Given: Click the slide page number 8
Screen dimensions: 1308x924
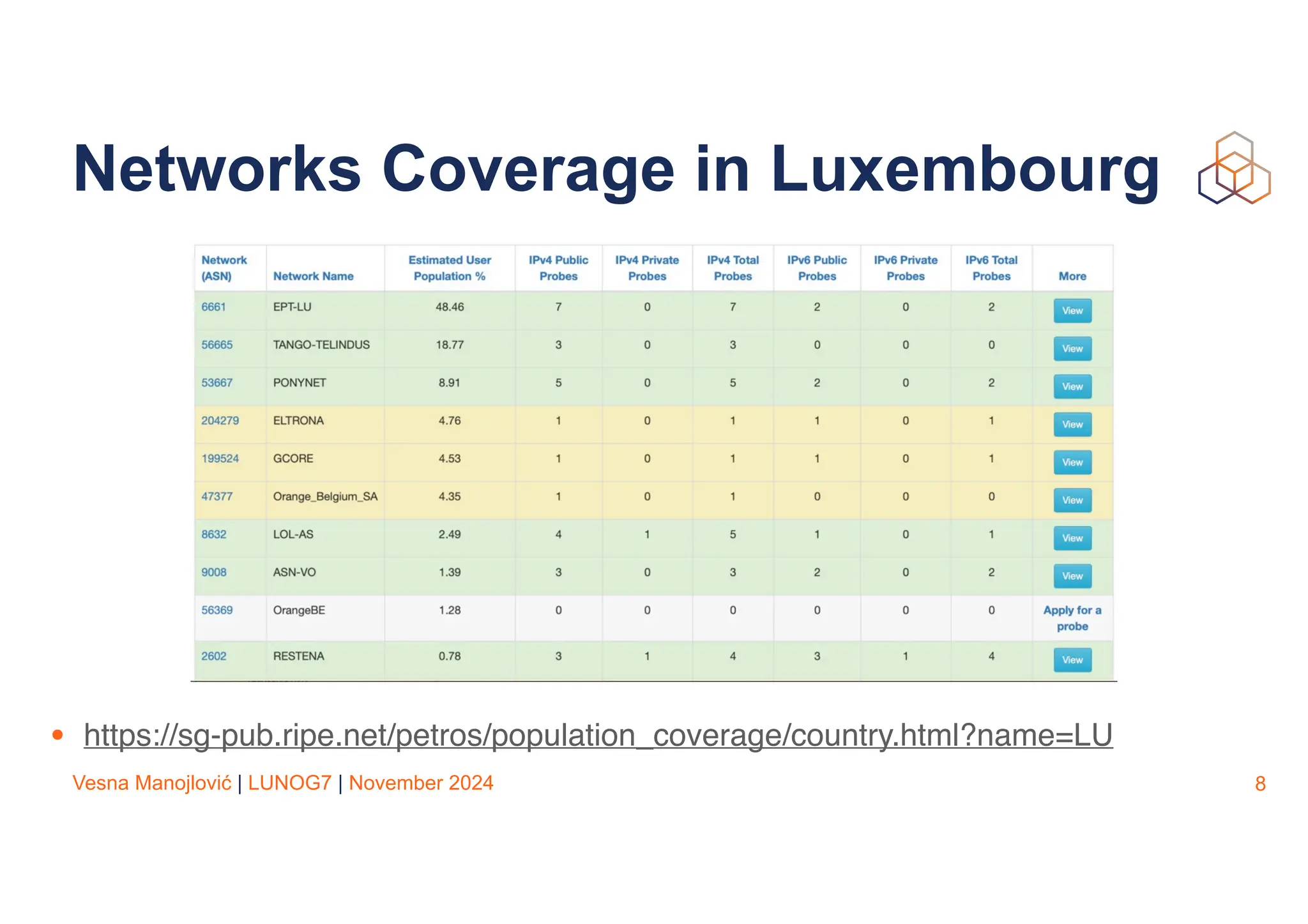Looking at the screenshot, I should 1260,784.
